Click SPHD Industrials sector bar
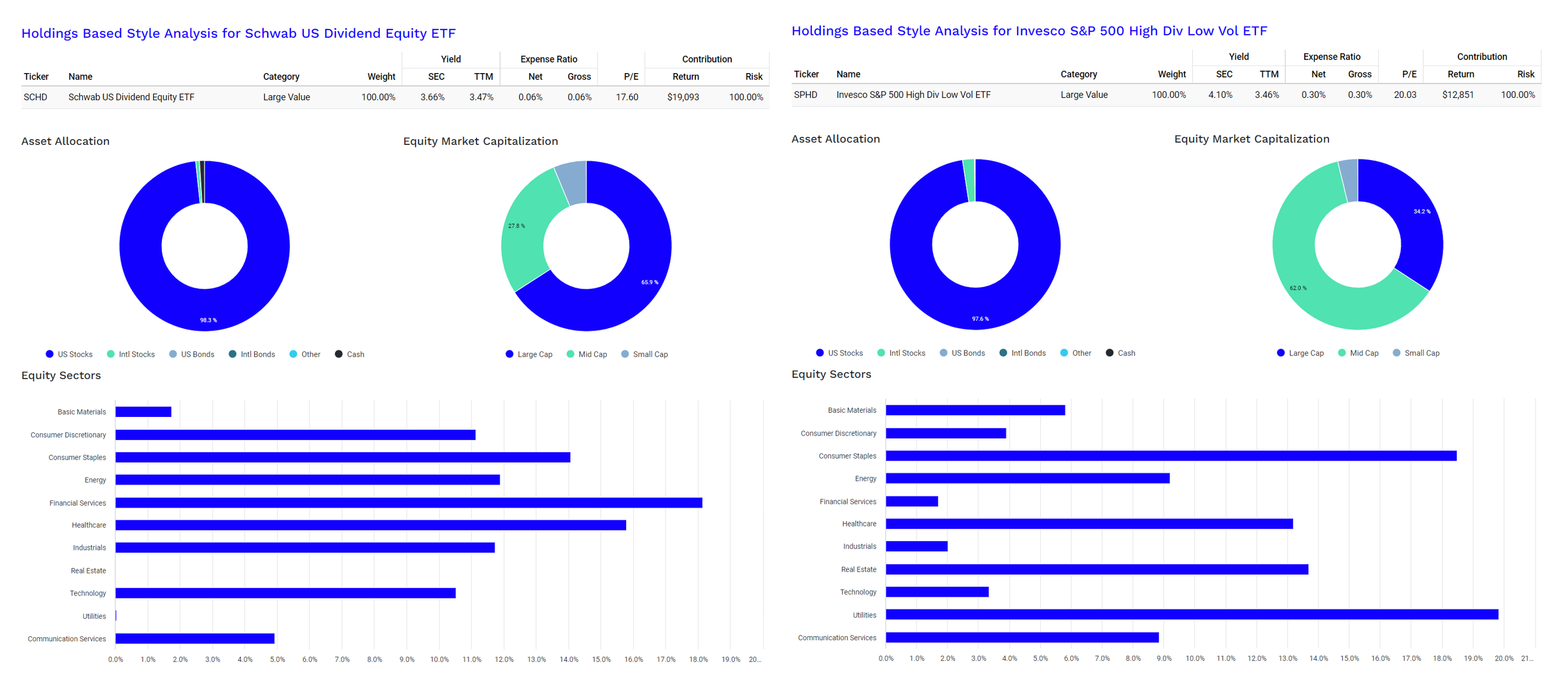The width and height of the screenshot is (1568, 697). point(917,547)
